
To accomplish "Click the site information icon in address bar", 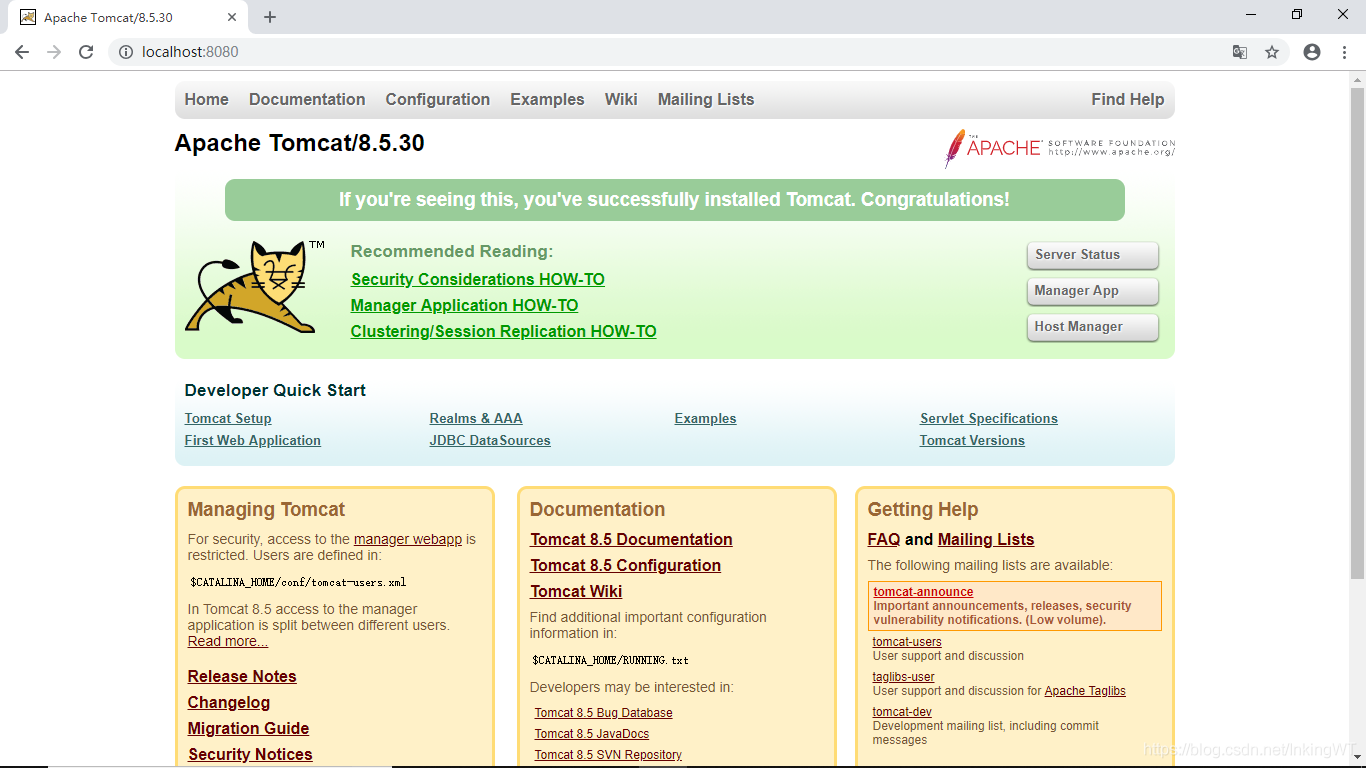I will point(126,52).
